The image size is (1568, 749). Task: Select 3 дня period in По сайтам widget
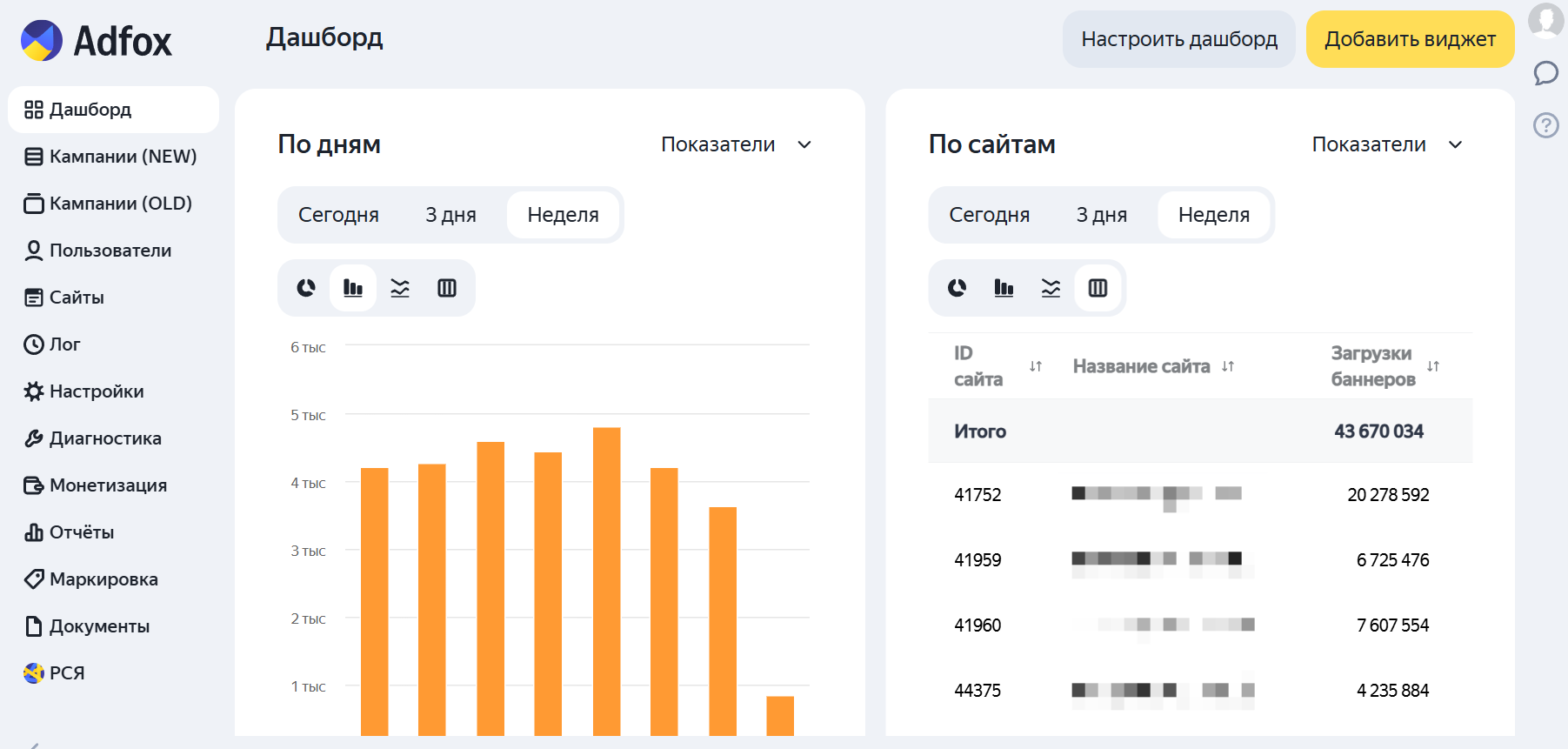(1101, 215)
